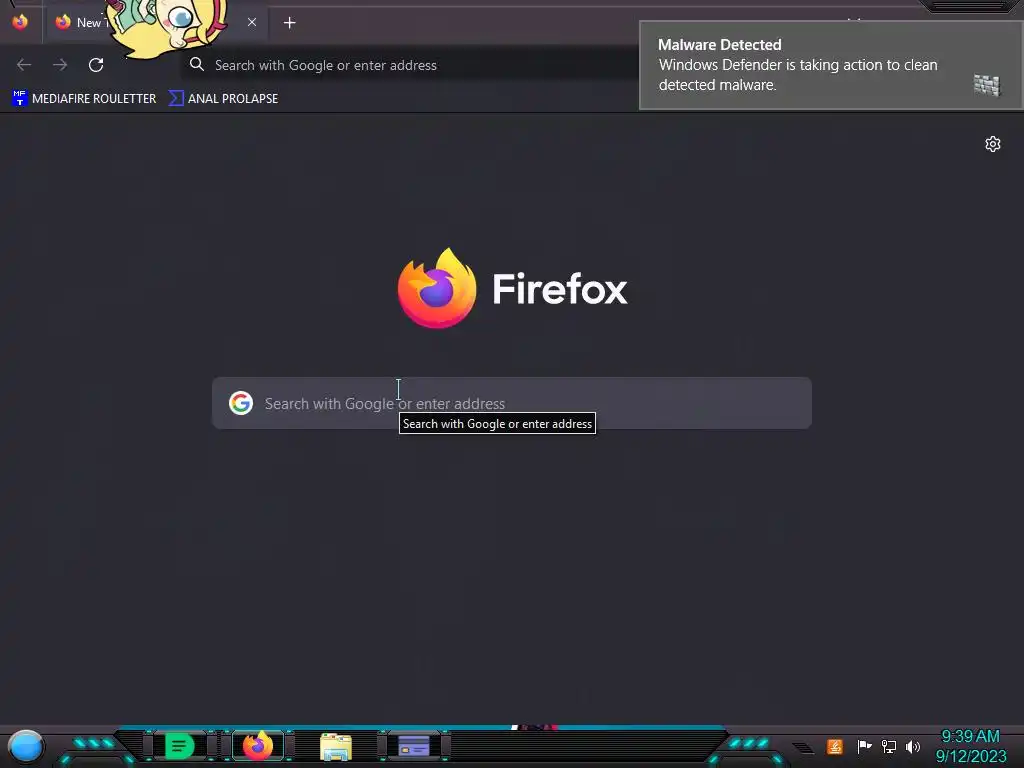The width and height of the screenshot is (1024, 768).
Task: Open the Action Center flag icon
Action: (864, 746)
